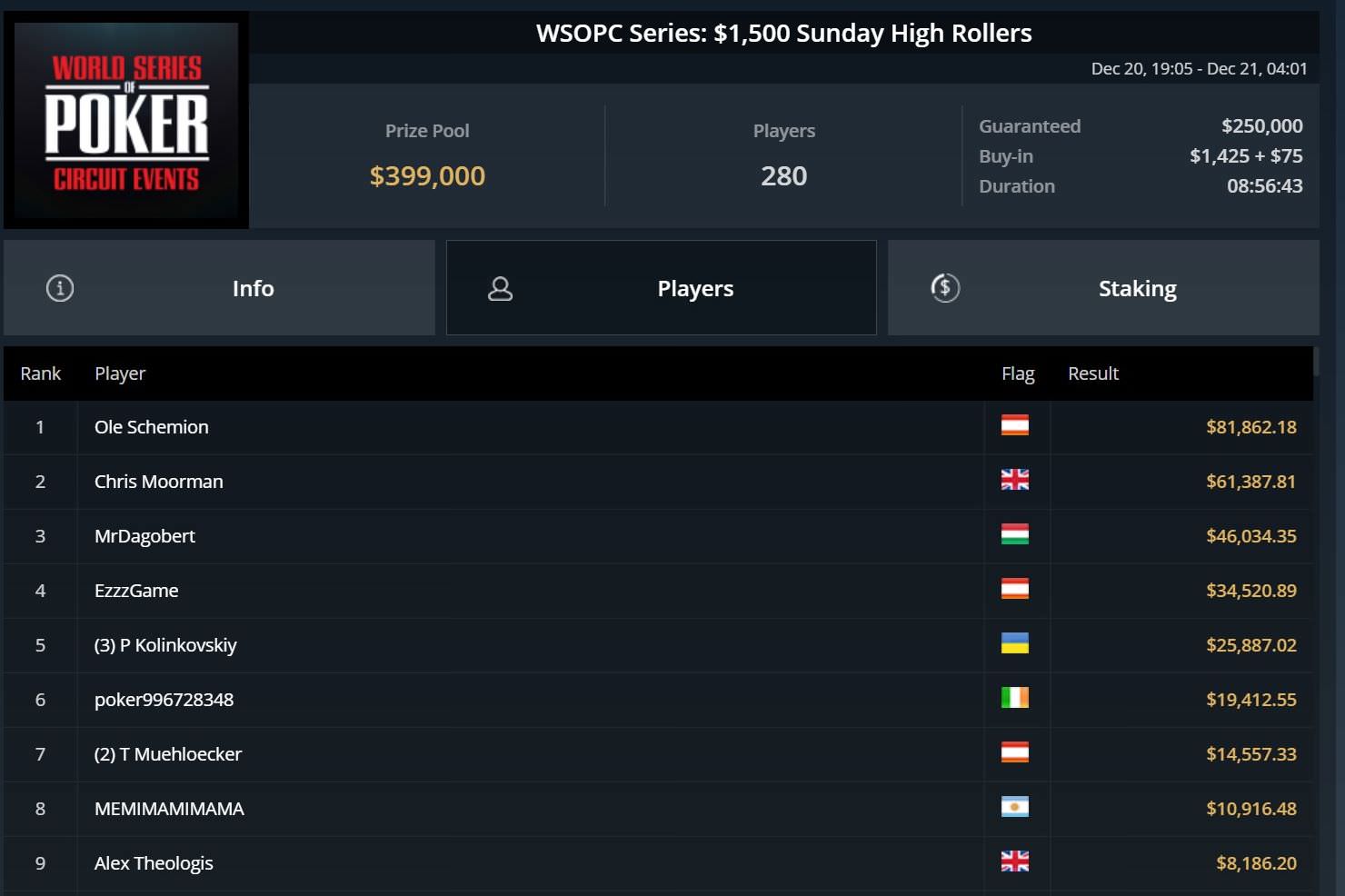1345x896 pixels.
Task: Open the Info tab
Action: [x=219, y=288]
